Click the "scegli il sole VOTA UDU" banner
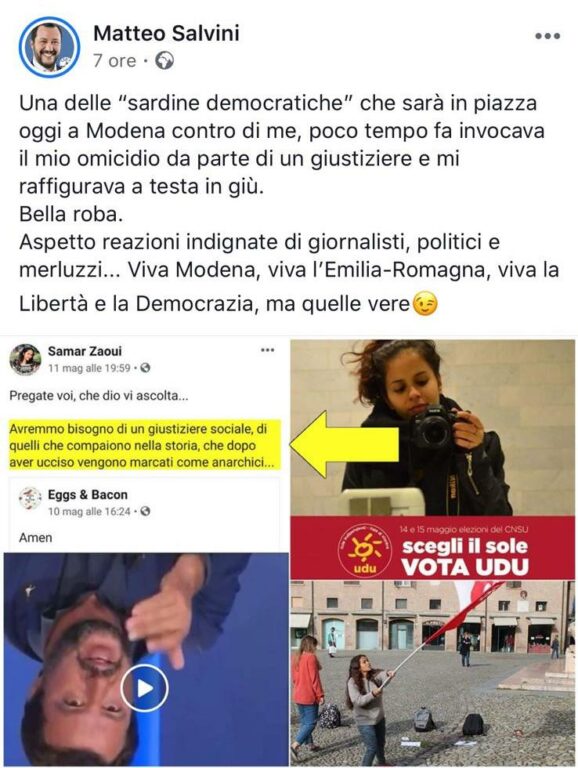578x768 pixels. tap(433, 548)
